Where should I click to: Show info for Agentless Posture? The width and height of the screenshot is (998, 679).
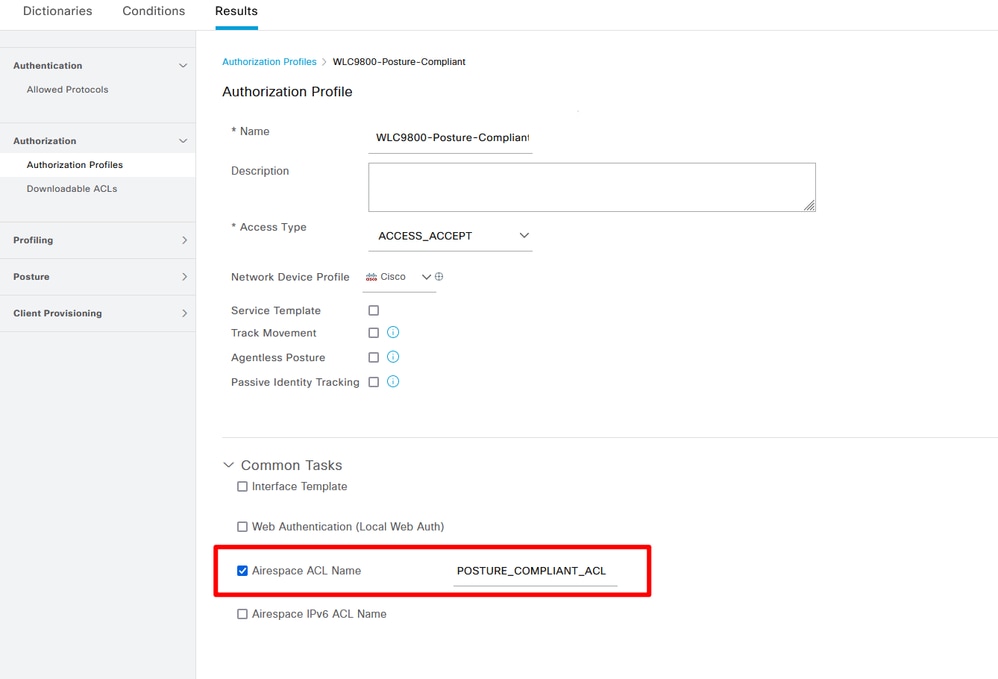(393, 357)
